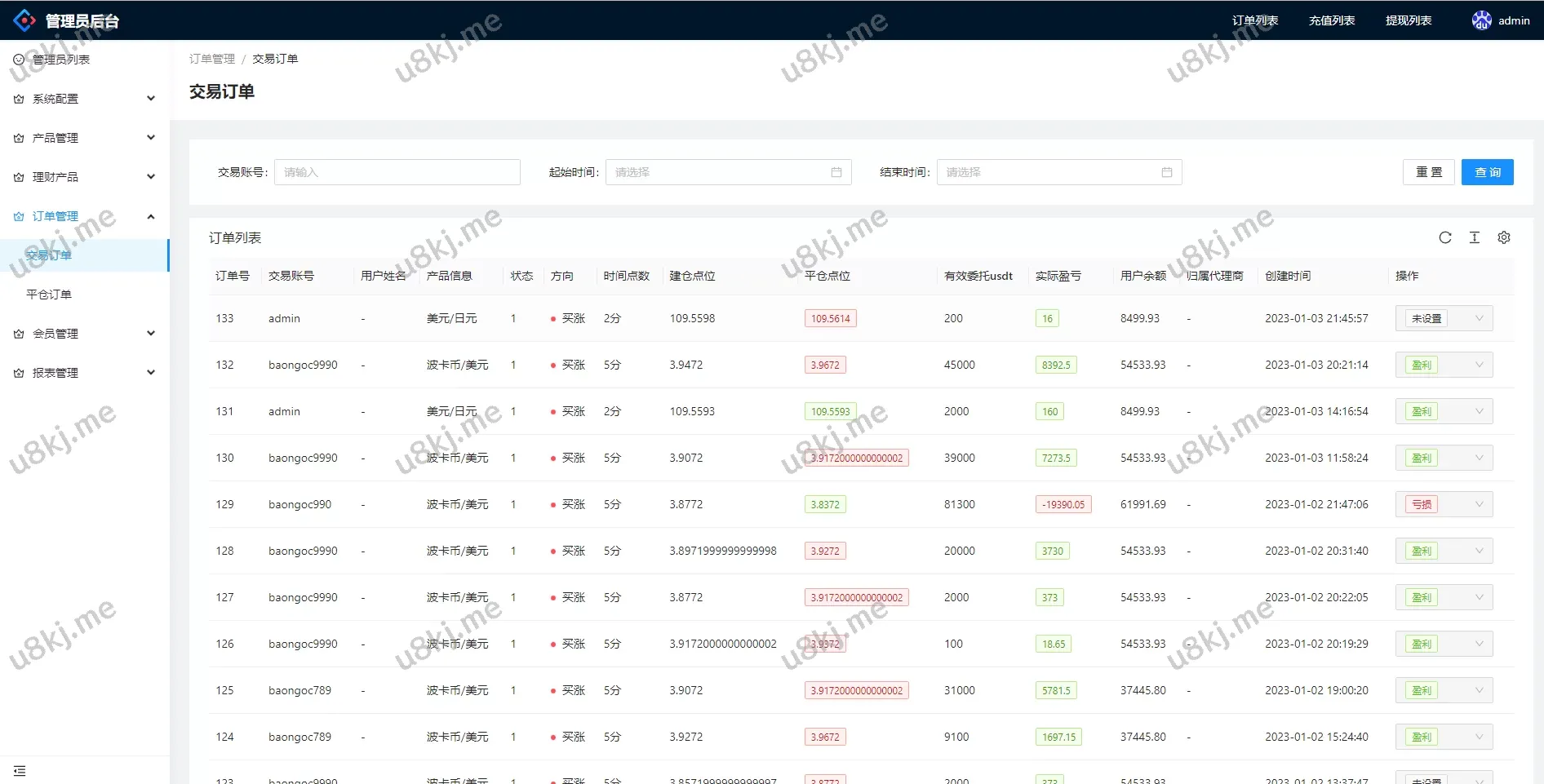Image resolution: width=1544 pixels, height=784 pixels.
Task: Open action dropdown for order 129
Action: (x=1444, y=504)
